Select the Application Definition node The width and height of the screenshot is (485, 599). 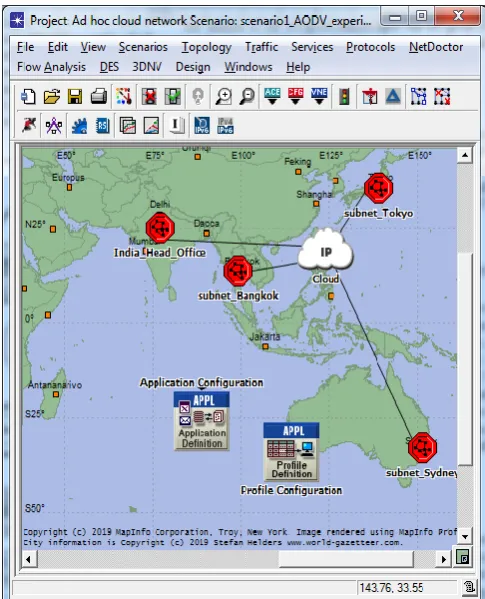(202, 421)
